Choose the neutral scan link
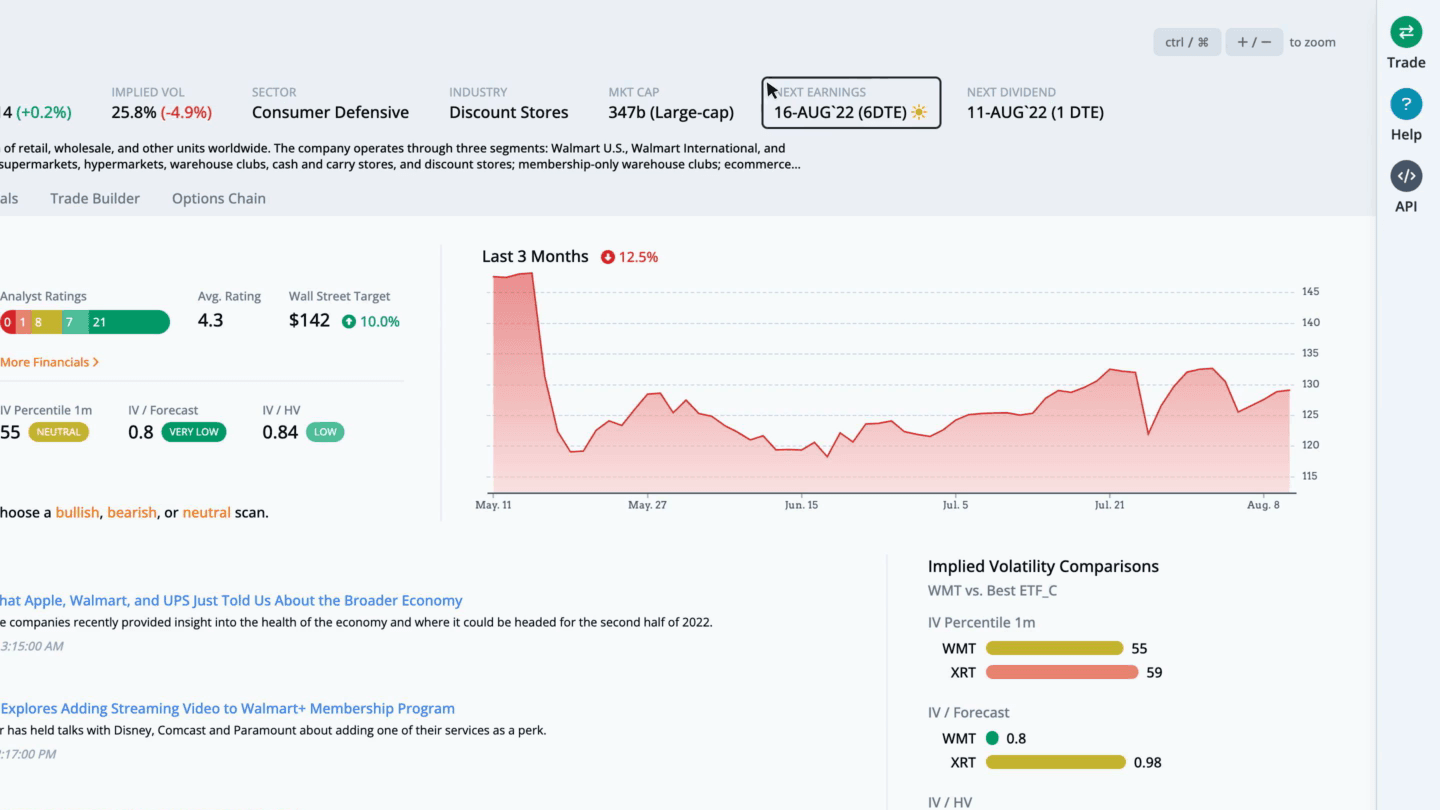Viewport: 1440px width, 810px height. 206,512
